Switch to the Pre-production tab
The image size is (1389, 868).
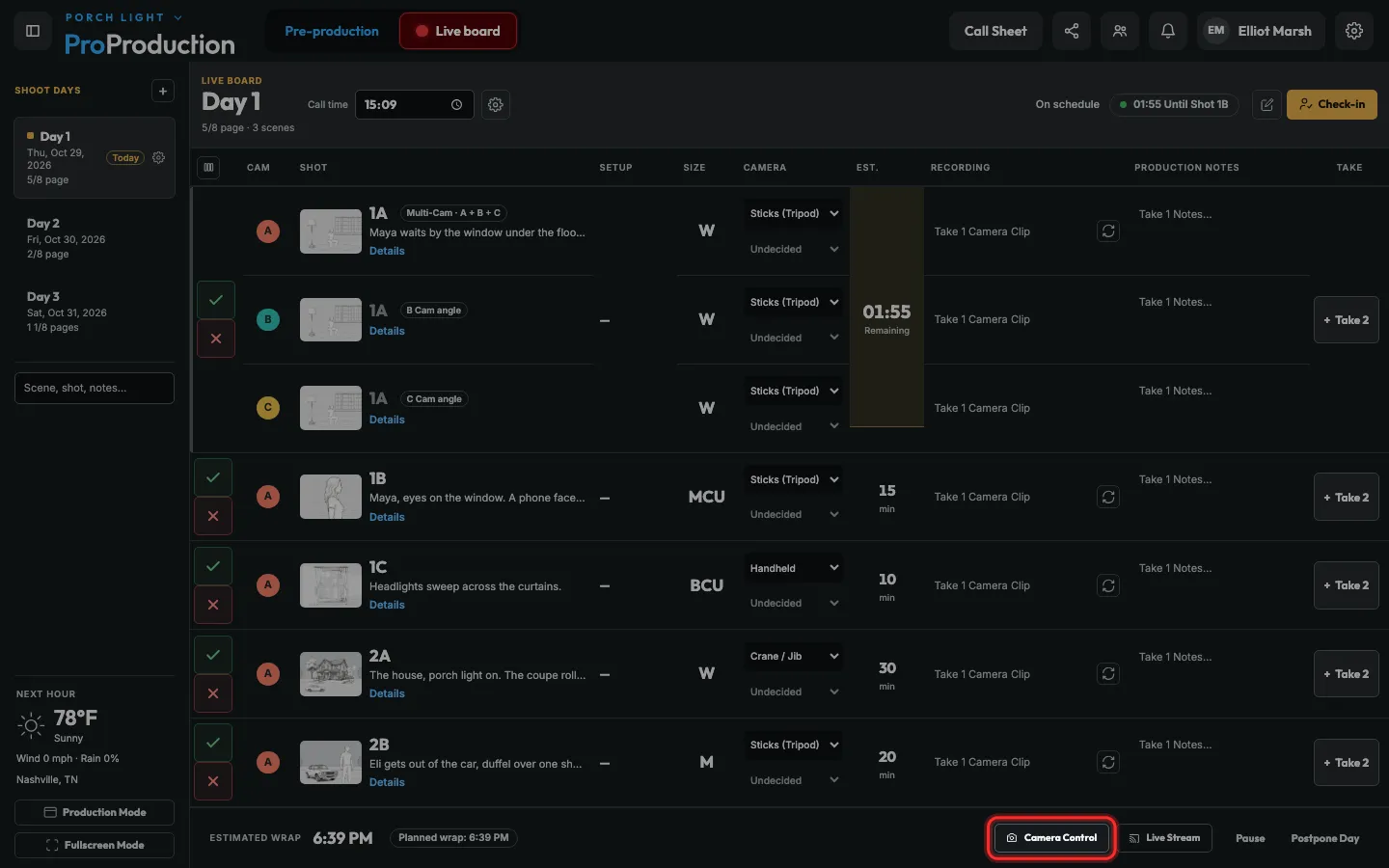[332, 31]
